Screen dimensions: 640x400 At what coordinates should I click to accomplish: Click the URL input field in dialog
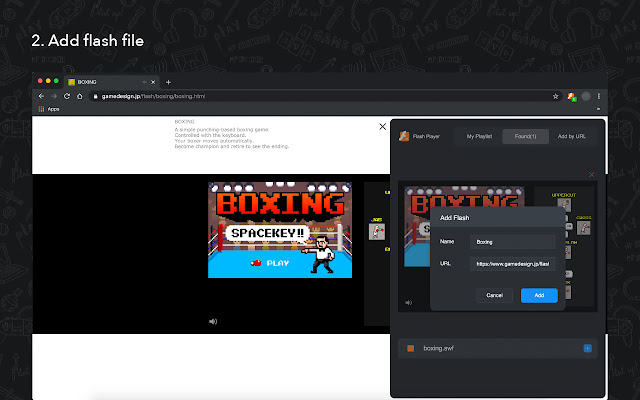pyautogui.click(x=513, y=265)
